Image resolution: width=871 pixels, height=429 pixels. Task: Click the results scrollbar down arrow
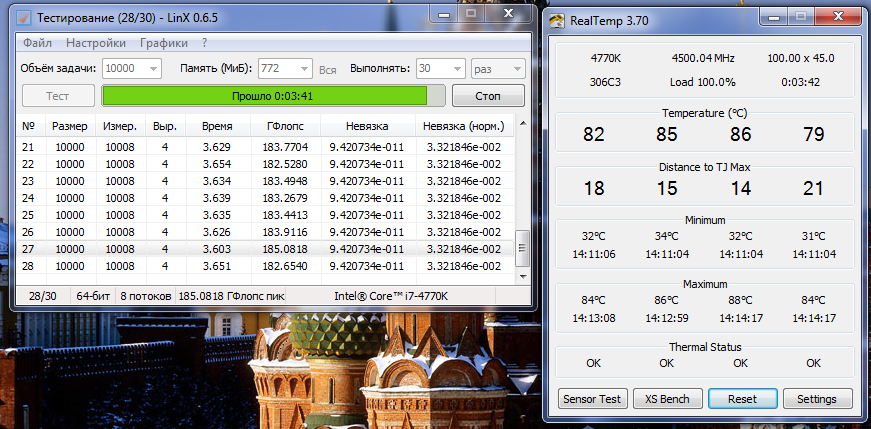(522, 275)
